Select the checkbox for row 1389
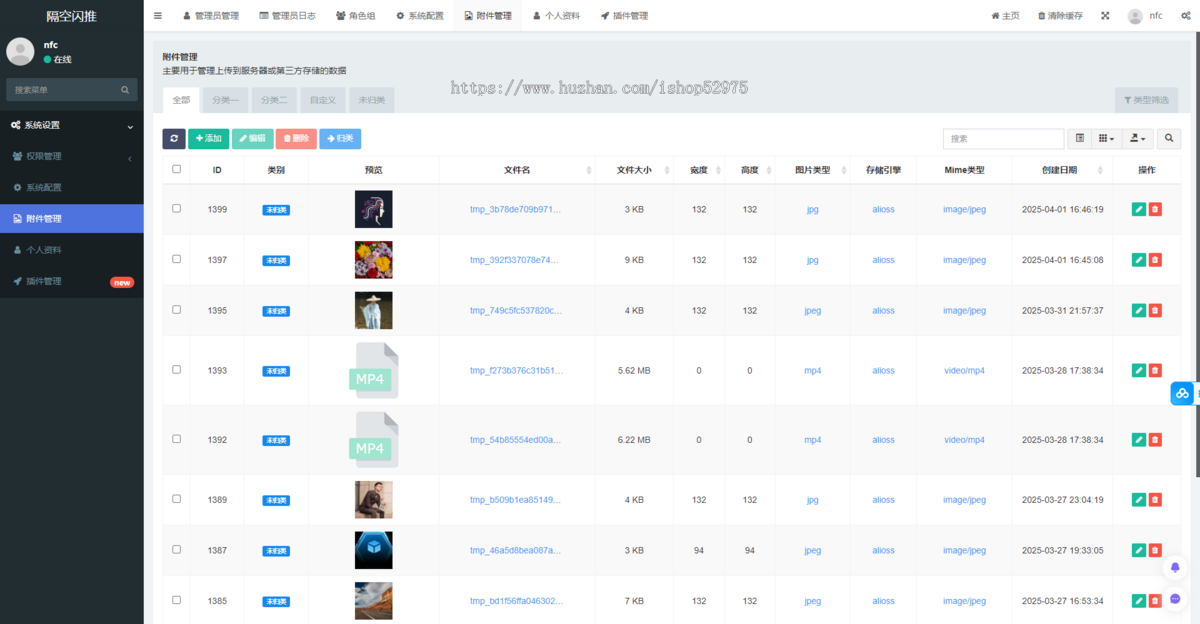The height and width of the screenshot is (624, 1200). 177,499
